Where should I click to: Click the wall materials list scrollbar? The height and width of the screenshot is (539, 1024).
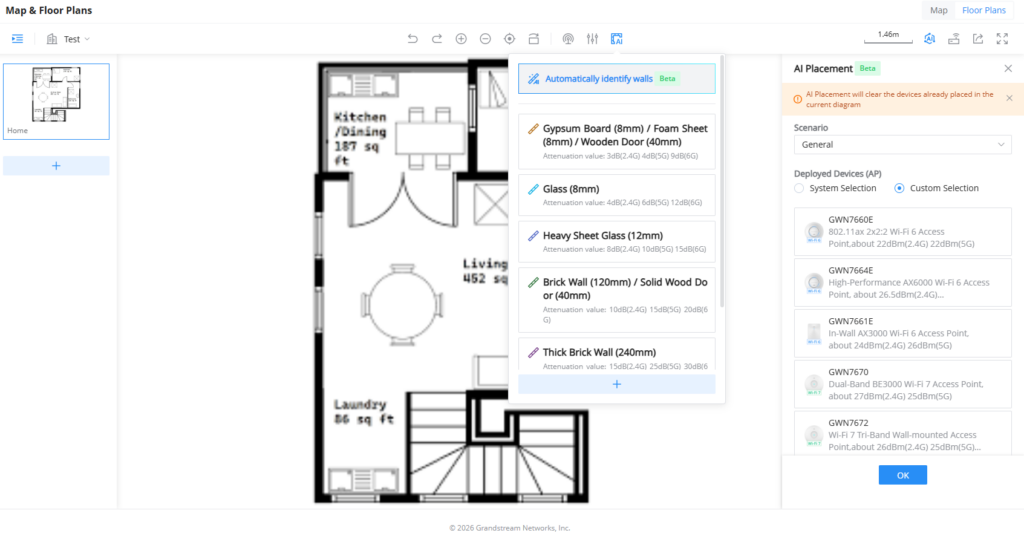coord(722,183)
